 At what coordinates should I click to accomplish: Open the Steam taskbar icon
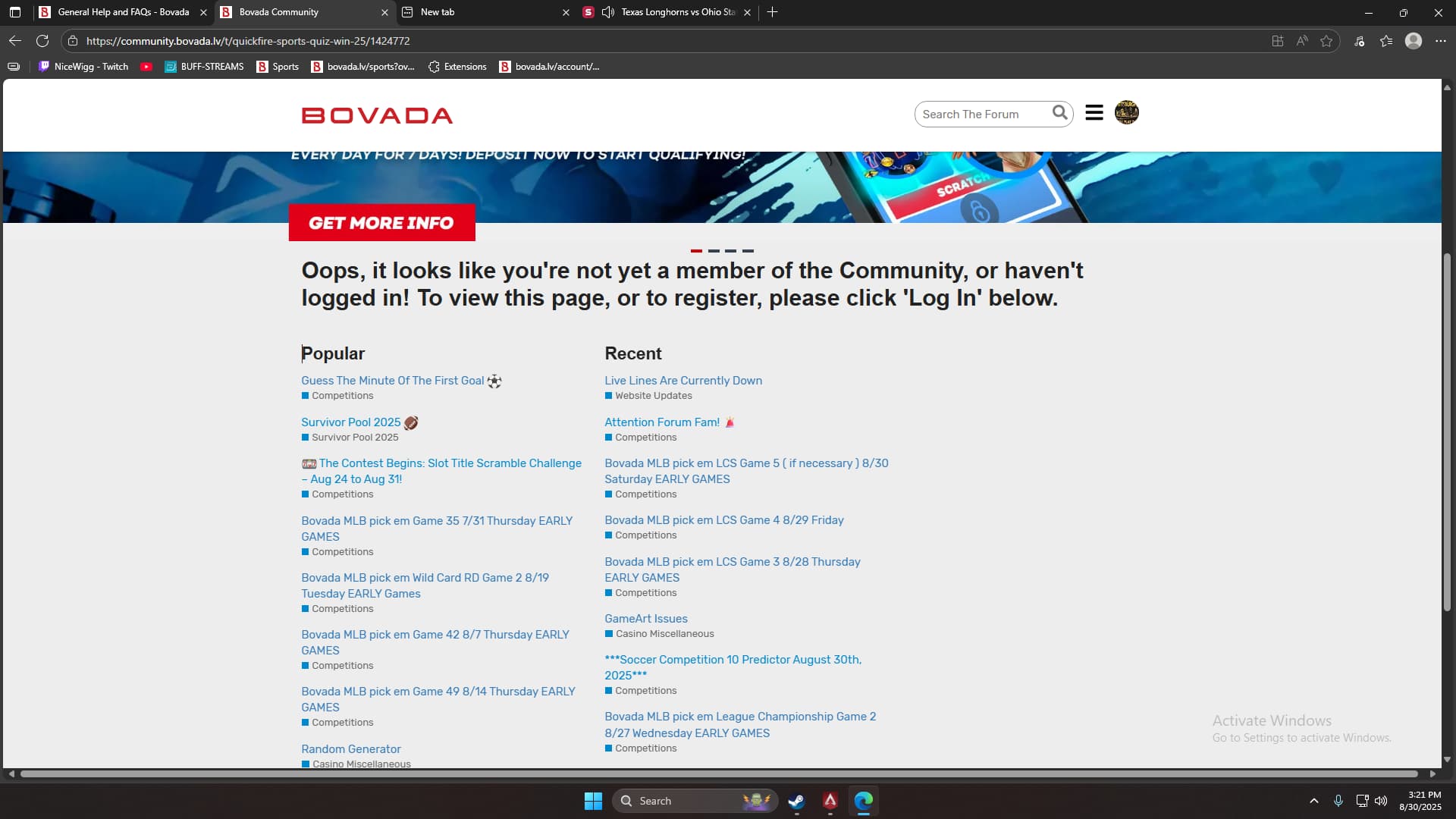[x=796, y=801]
